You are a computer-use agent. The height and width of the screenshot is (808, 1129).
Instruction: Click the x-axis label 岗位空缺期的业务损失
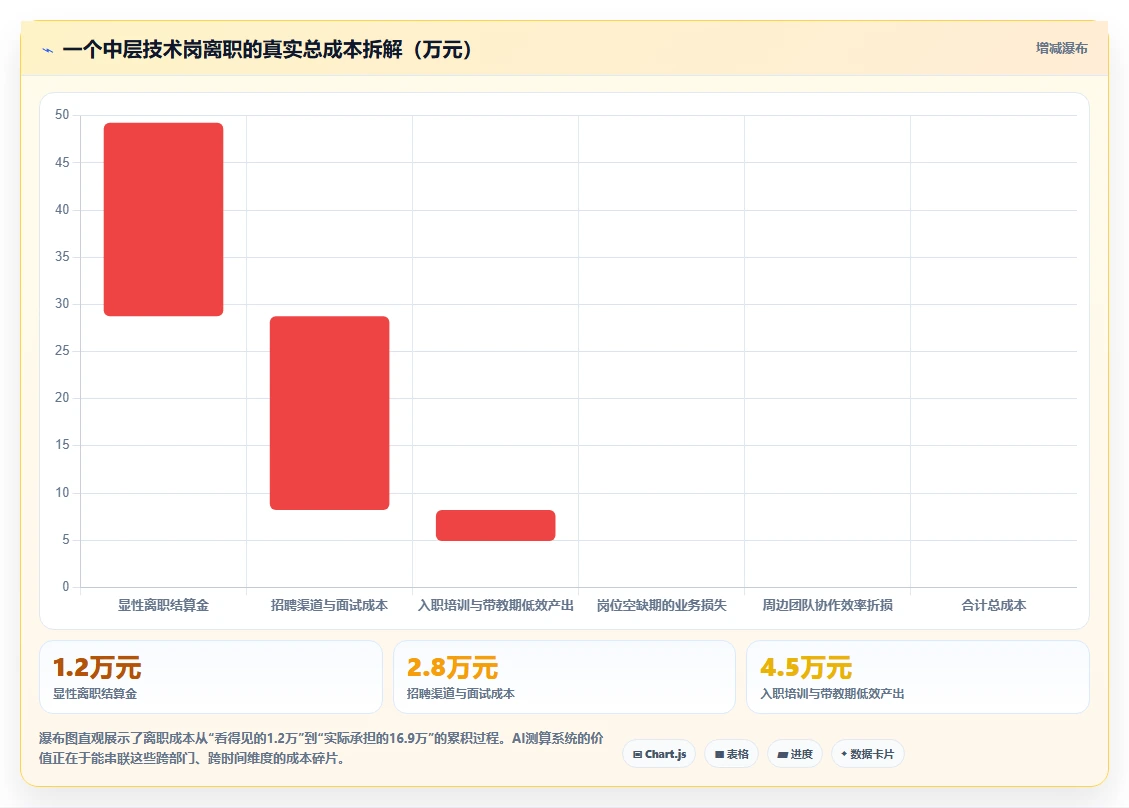(x=662, y=606)
